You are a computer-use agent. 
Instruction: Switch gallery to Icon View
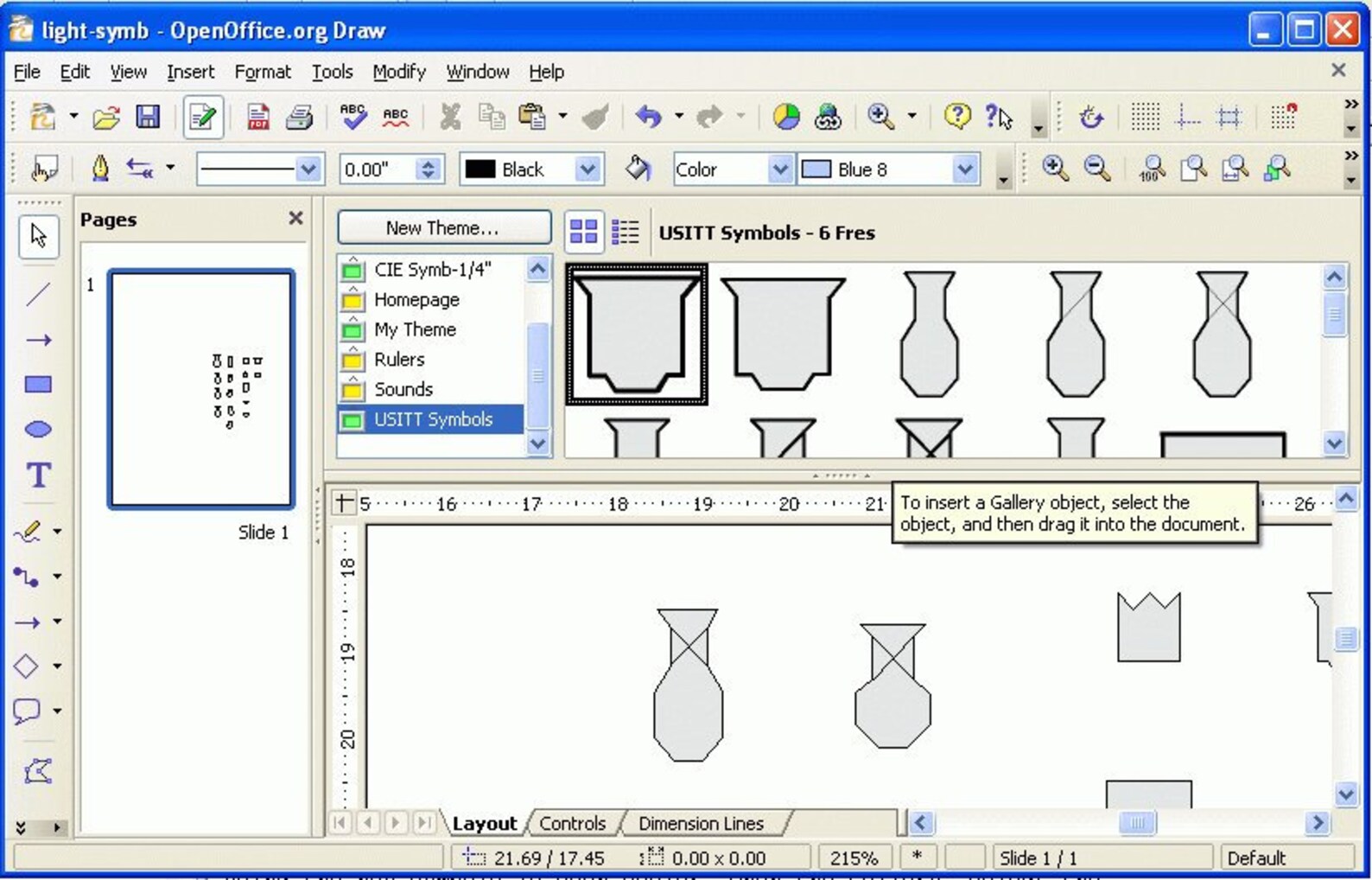[x=583, y=232]
